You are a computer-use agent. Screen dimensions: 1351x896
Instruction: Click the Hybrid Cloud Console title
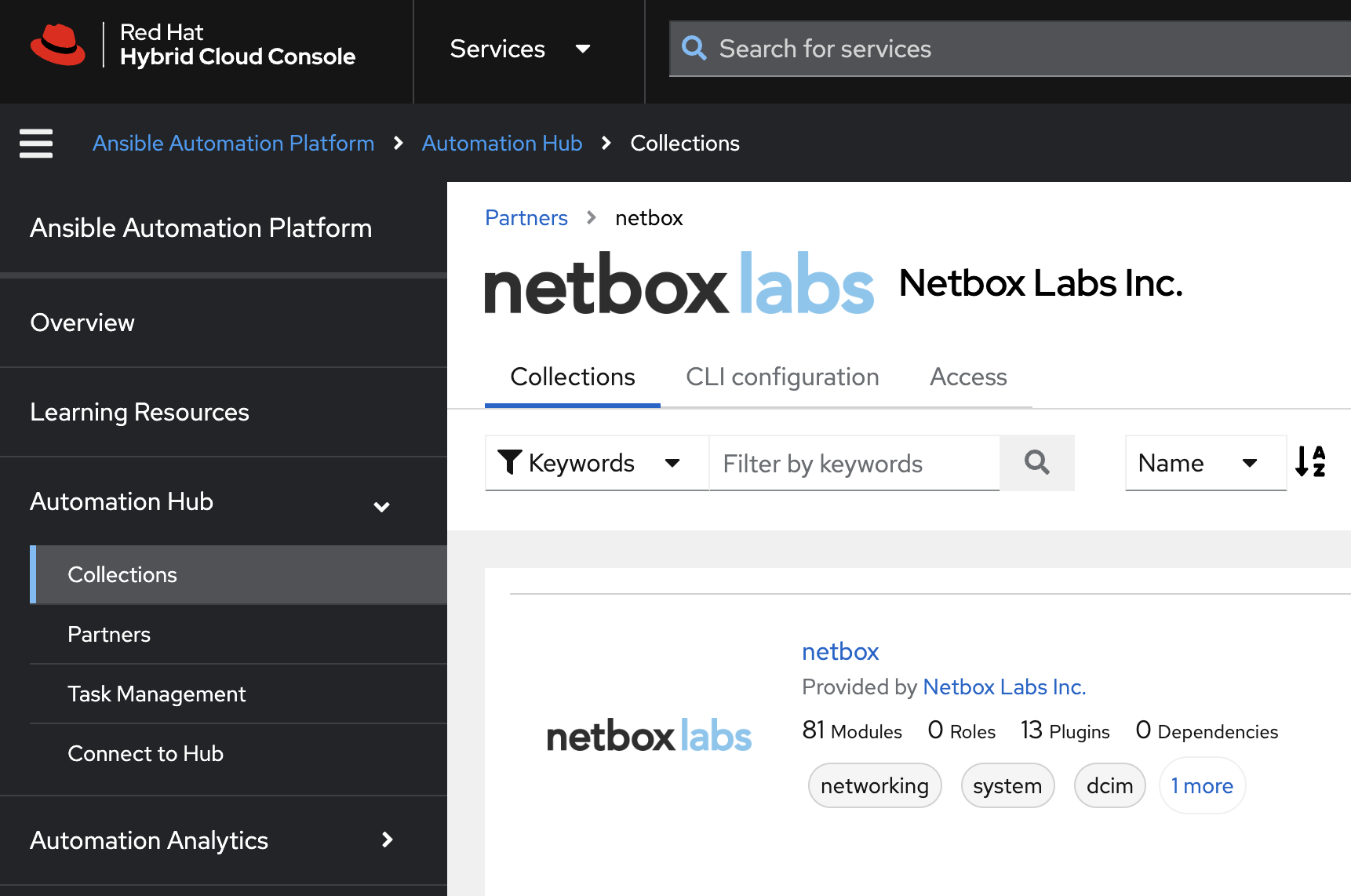238,56
